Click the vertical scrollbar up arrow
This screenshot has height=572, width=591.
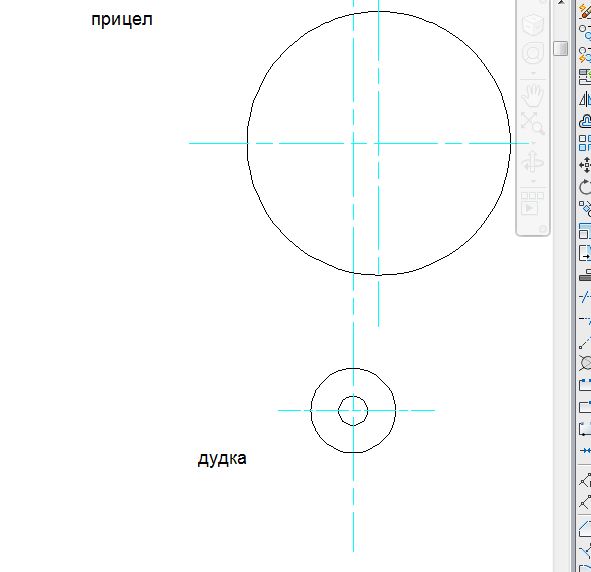tap(561, 3)
